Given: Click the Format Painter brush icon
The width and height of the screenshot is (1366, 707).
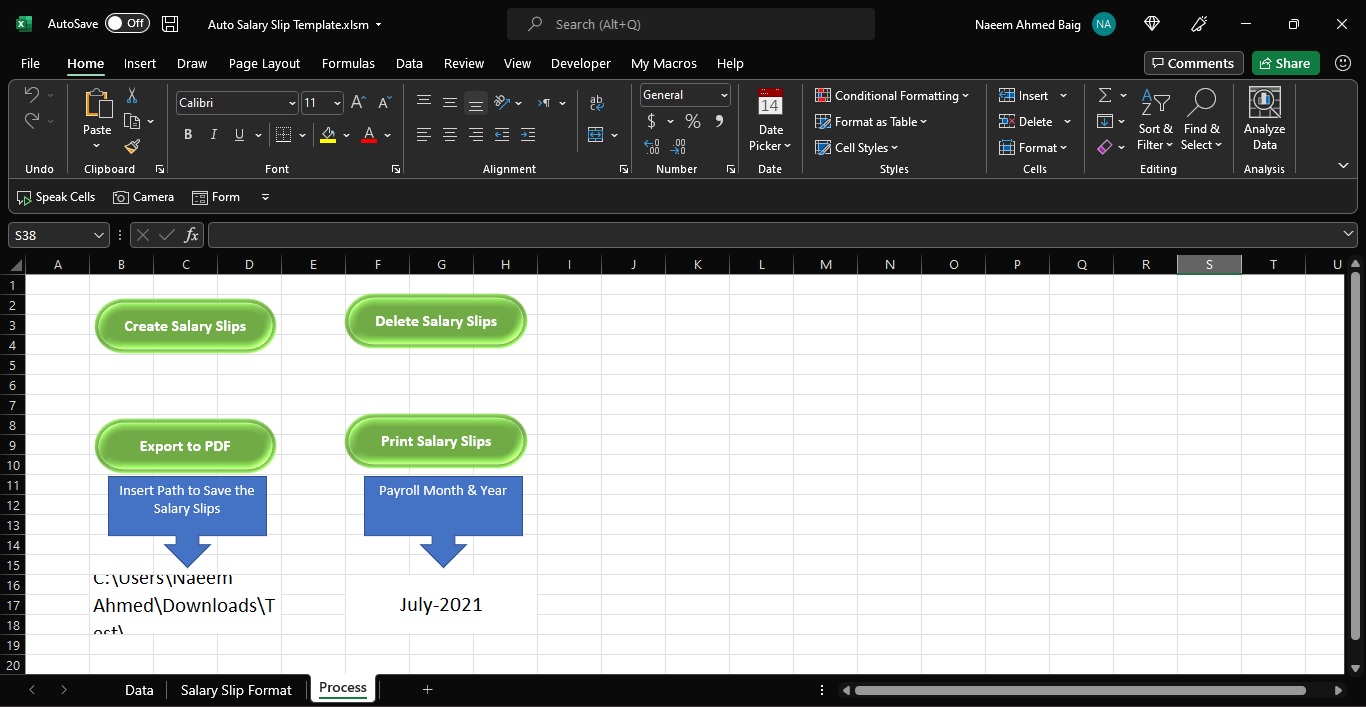Looking at the screenshot, I should (x=132, y=146).
